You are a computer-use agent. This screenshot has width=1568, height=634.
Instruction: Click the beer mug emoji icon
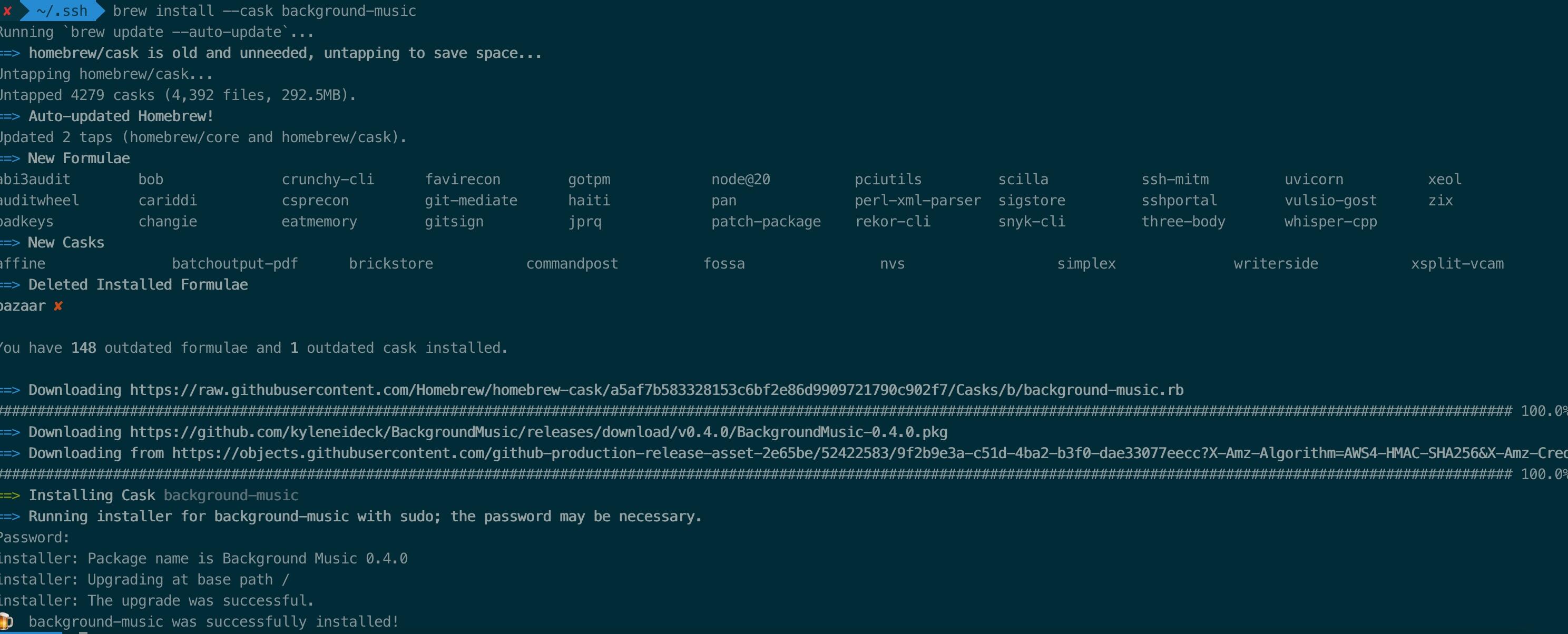6,621
